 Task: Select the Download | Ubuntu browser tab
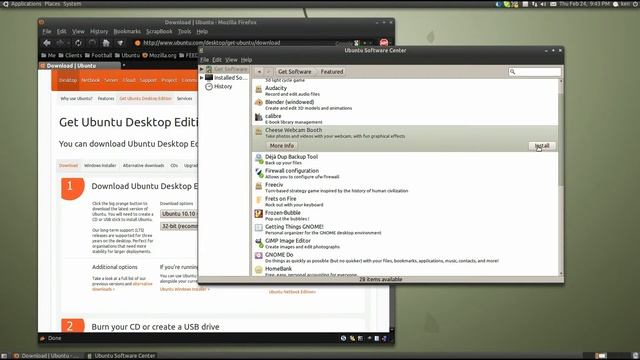pyautogui.click(x=80, y=66)
